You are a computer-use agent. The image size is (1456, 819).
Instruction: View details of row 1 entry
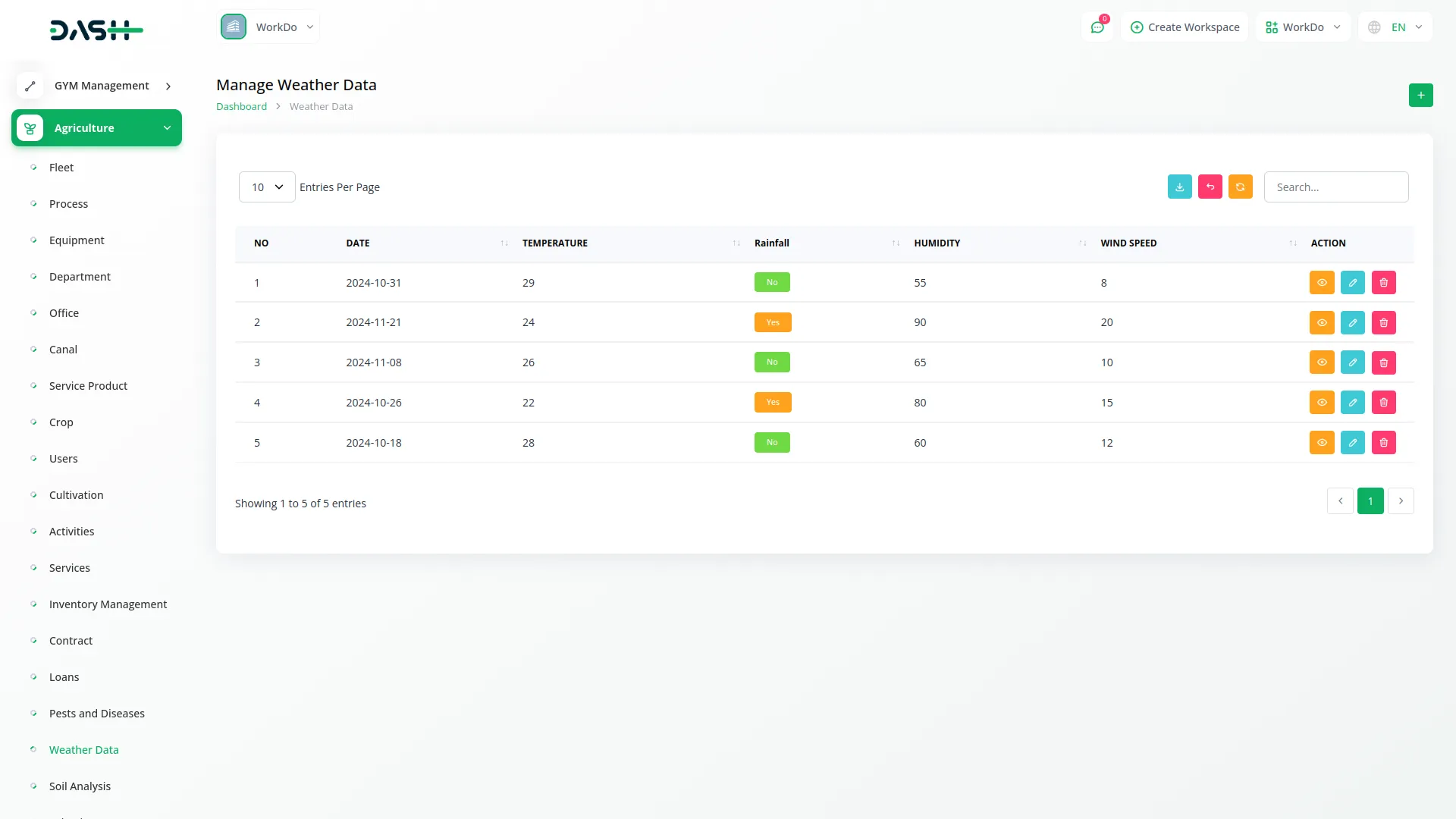click(1321, 283)
